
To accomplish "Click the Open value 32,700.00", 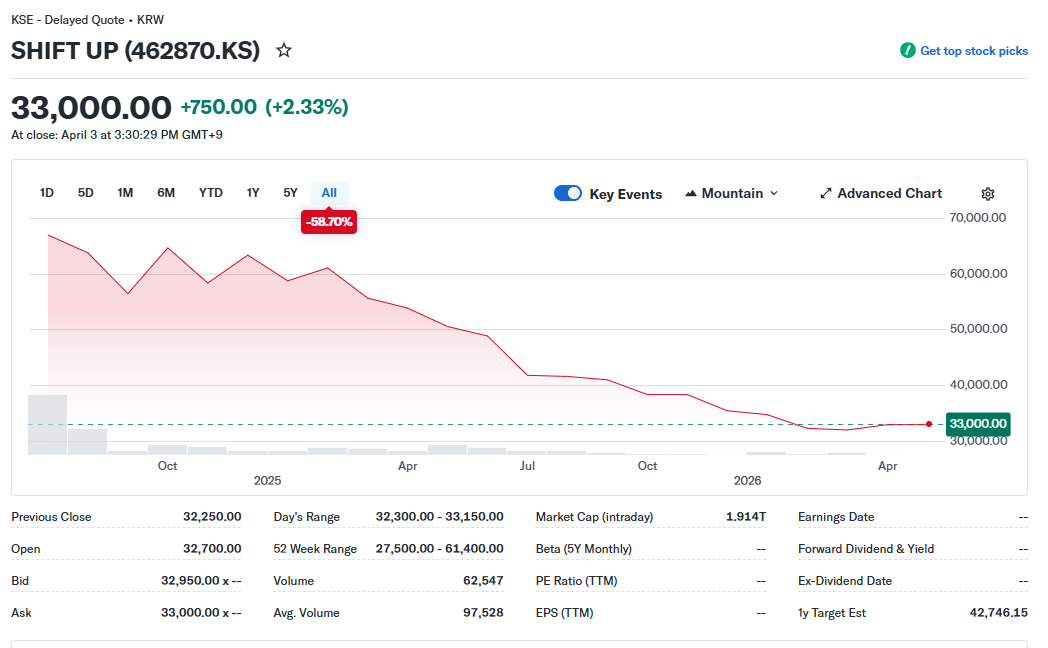I will click(x=212, y=549).
